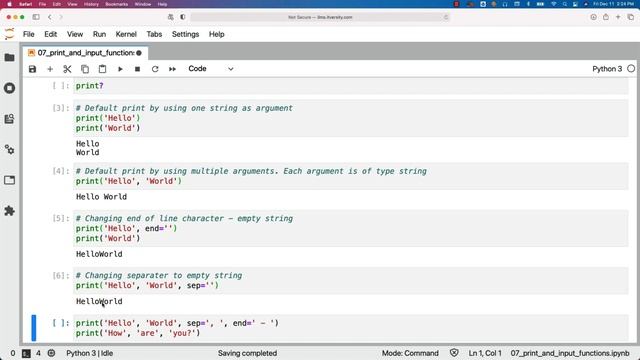
Task: Select cell 4 with multiple arguments comment
Action: pos(351,176)
